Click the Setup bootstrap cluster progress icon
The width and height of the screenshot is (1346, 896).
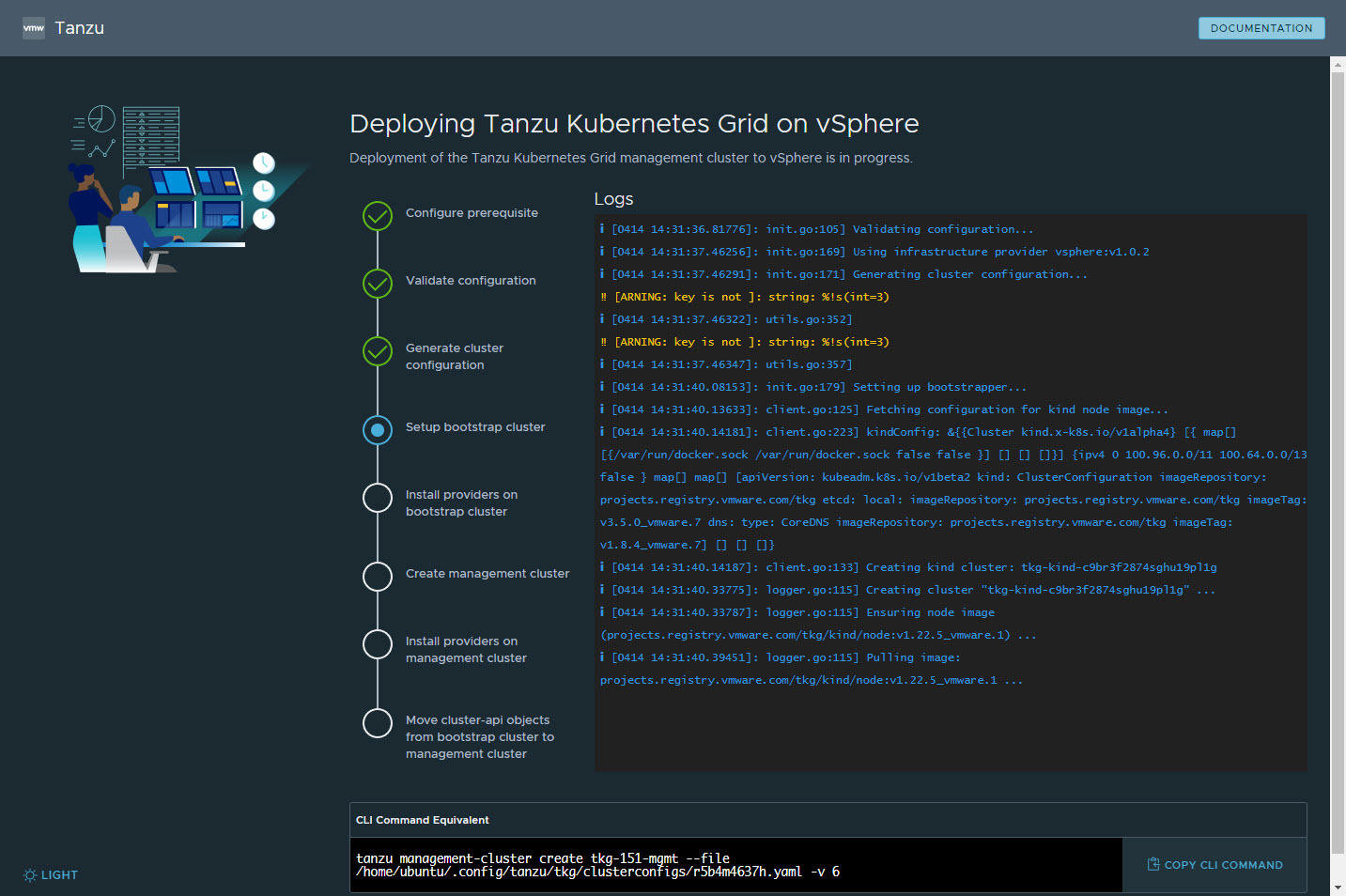click(x=378, y=430)
